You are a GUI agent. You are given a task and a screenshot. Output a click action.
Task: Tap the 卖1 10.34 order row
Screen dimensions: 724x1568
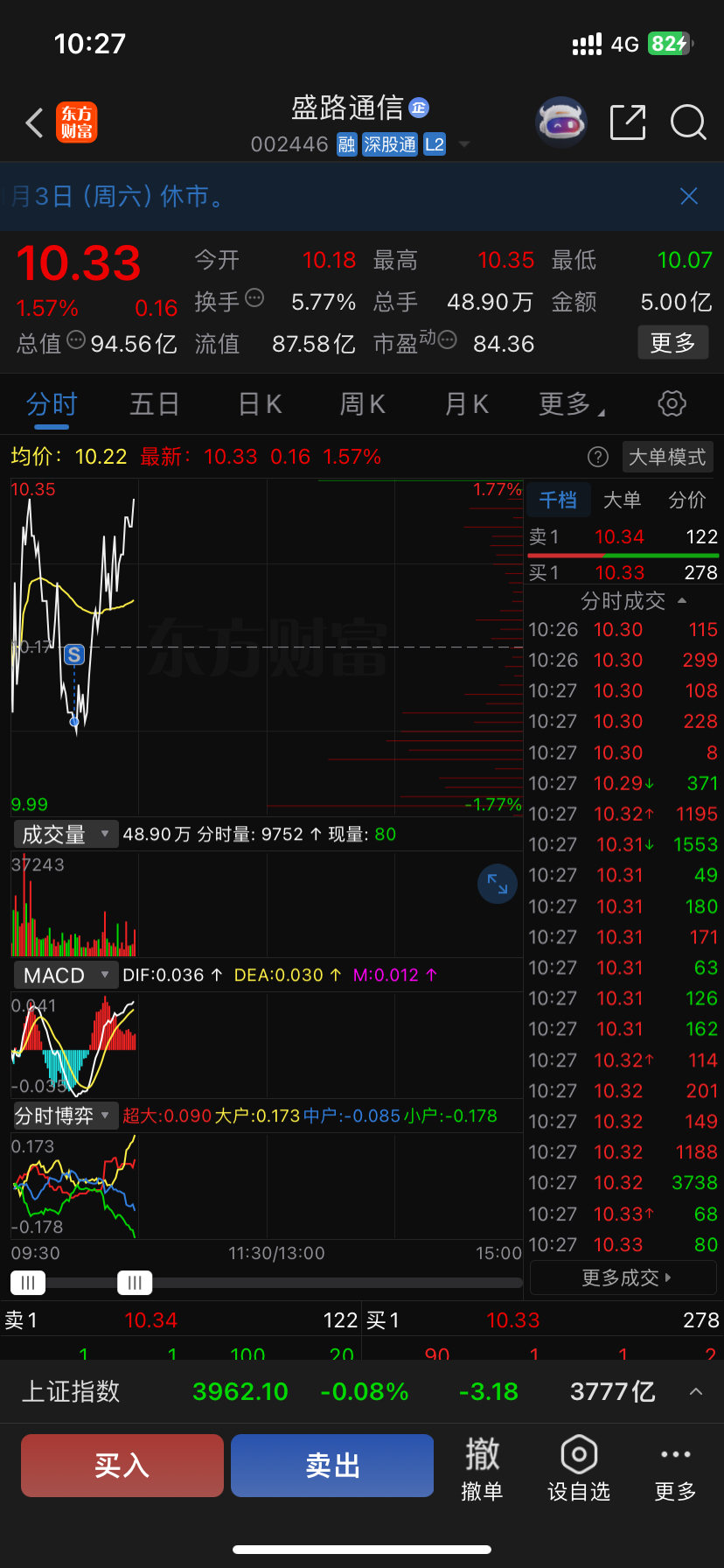[623, 536]
